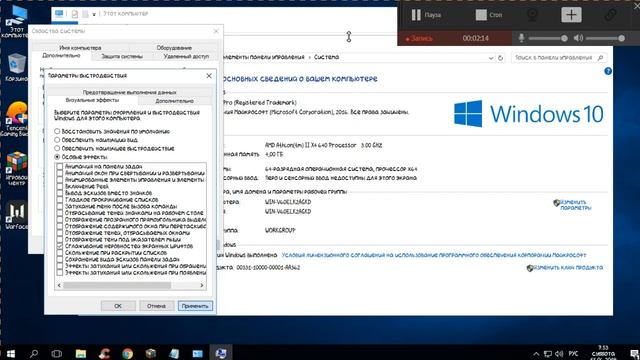Select Обеспечить наилучший вид radio
This screenshot has width=640, height=360.
57,140
